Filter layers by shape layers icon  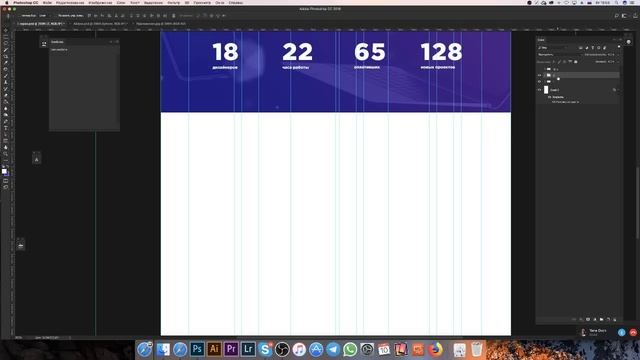click(x=599, y=48)
